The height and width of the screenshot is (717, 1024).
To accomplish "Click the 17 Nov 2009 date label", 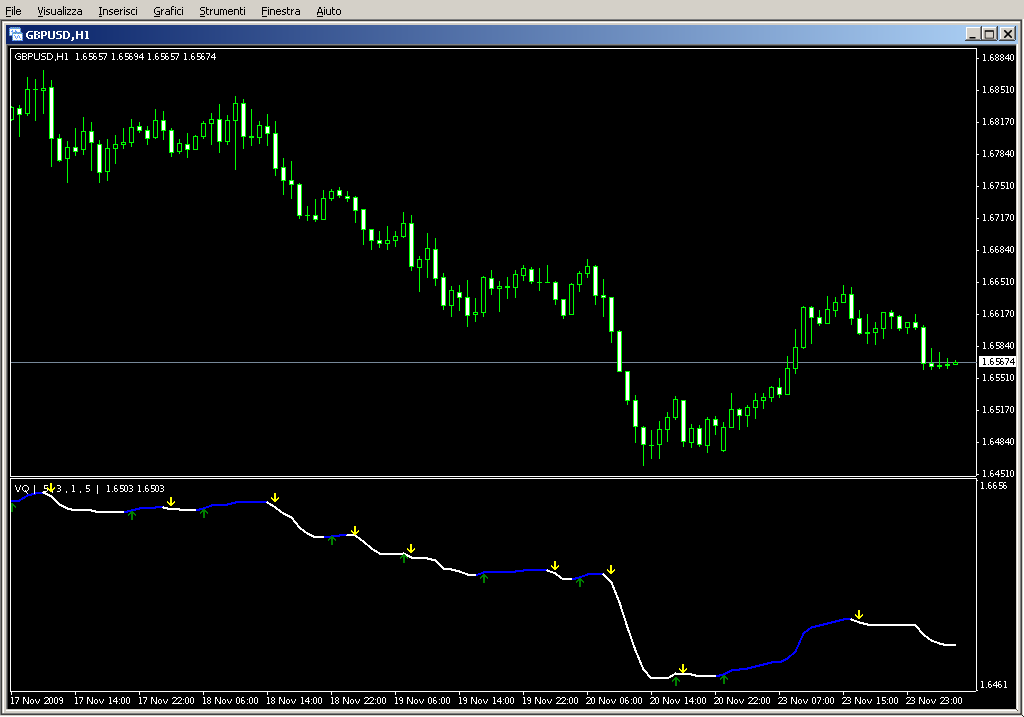I will [x=37, y=701].
